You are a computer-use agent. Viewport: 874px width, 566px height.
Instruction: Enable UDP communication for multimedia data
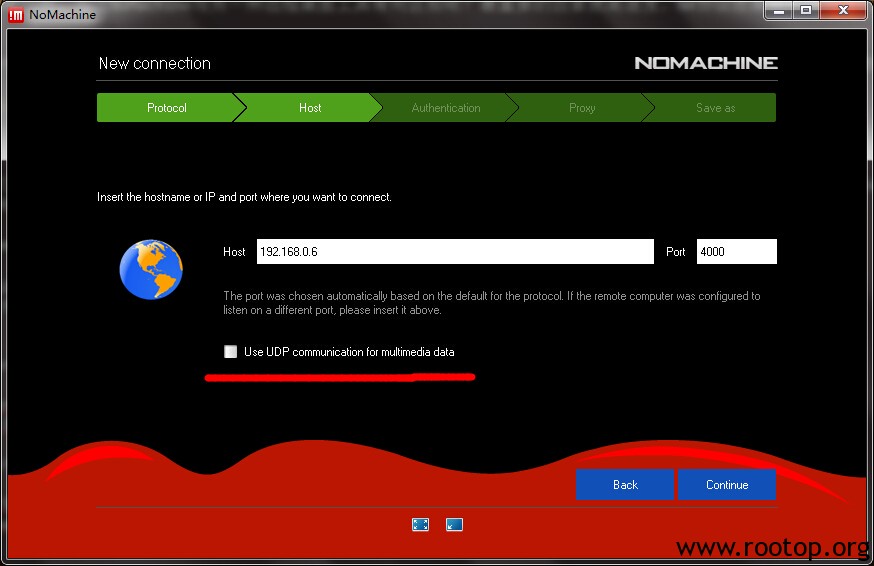pyautogui.click(x=230, y=351)
